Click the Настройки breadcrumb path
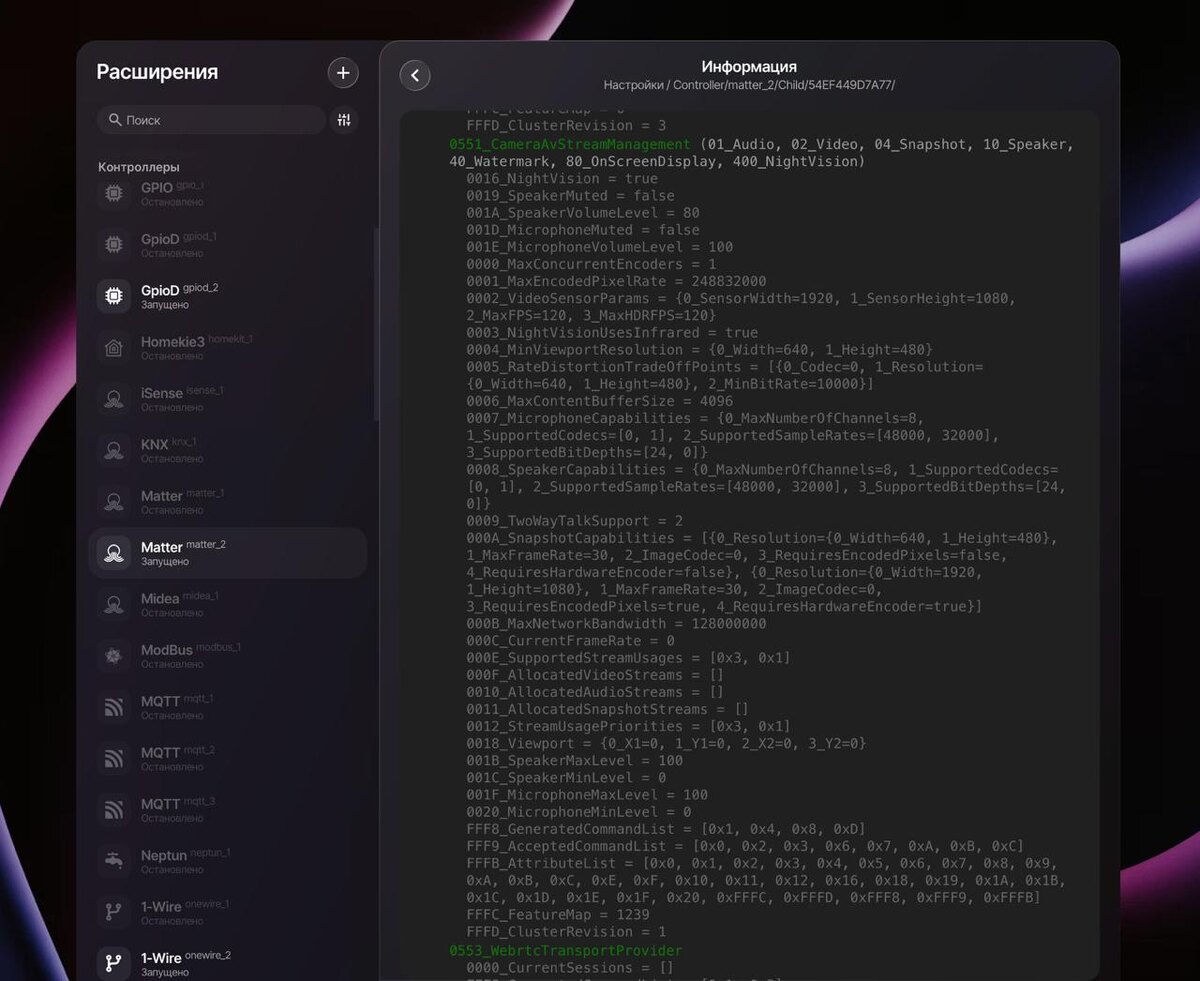The height and width of the screenshot is (981, 1200). click(x=749, y=85)
